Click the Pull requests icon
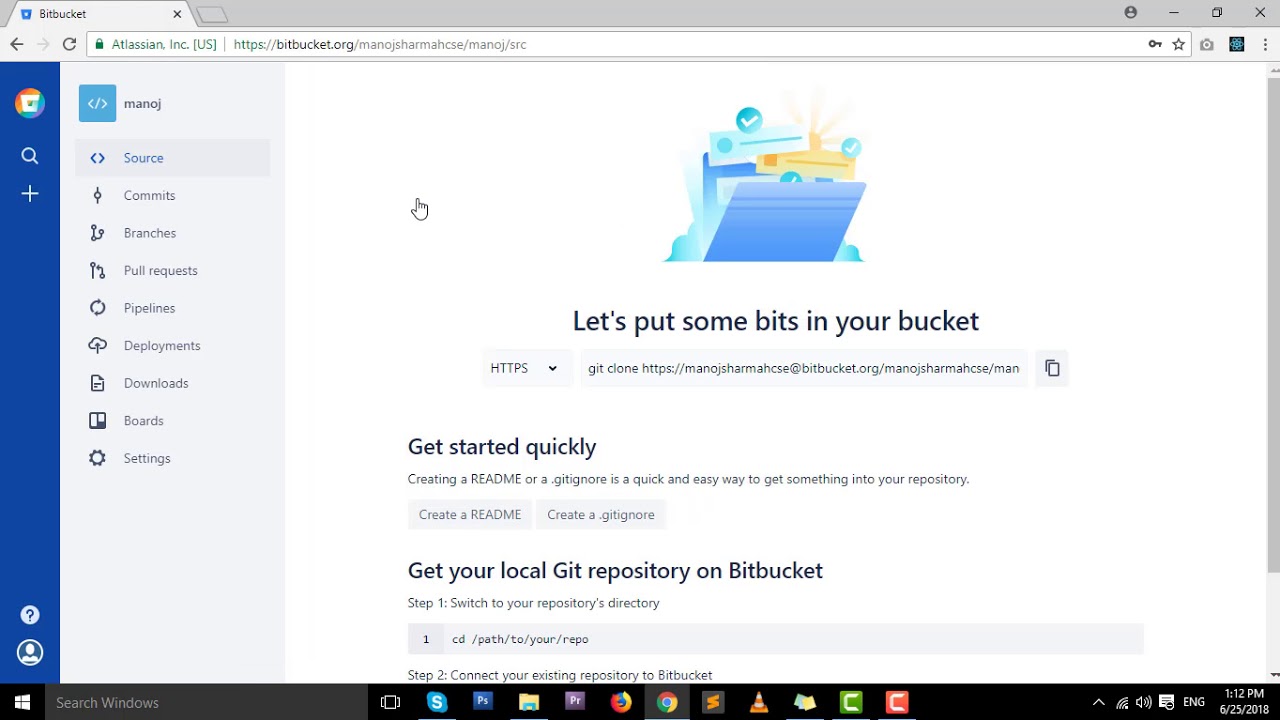This screenshot has height=720, width=1280. [97, 271]
